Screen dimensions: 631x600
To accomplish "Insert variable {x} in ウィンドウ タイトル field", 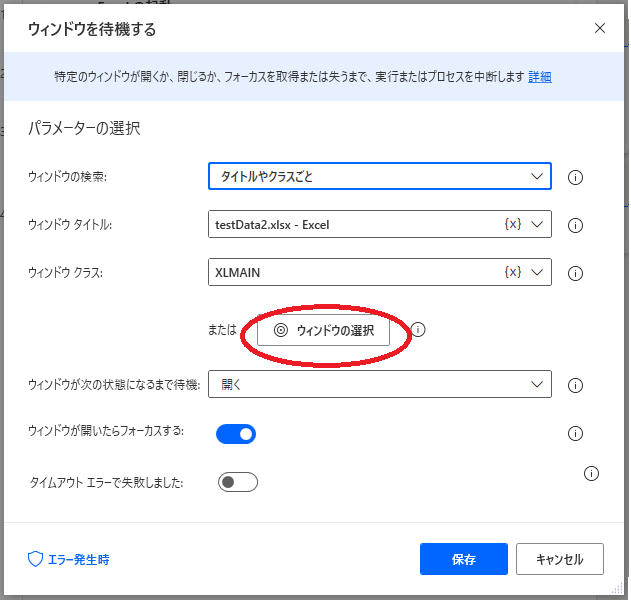I will pyautogui.click(x=512, y=224).
